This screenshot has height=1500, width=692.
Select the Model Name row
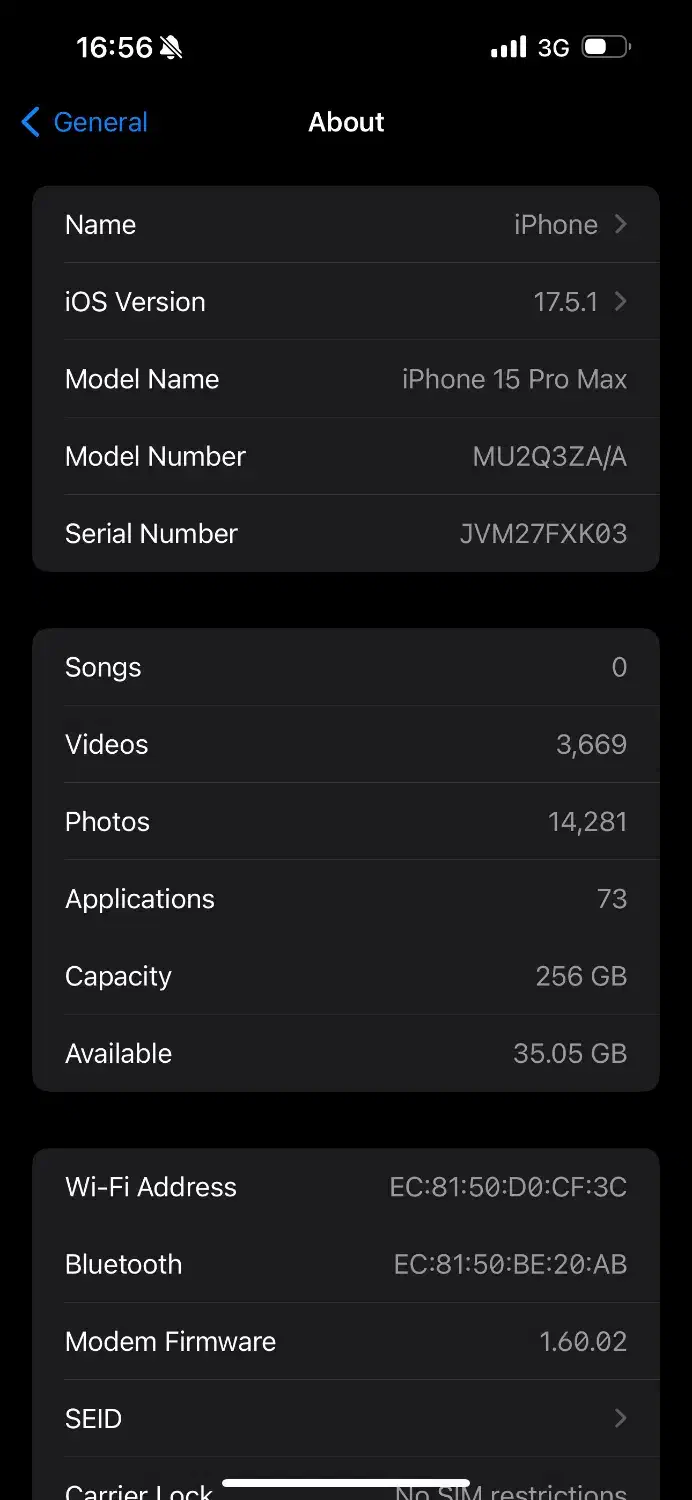pos(345,380)
